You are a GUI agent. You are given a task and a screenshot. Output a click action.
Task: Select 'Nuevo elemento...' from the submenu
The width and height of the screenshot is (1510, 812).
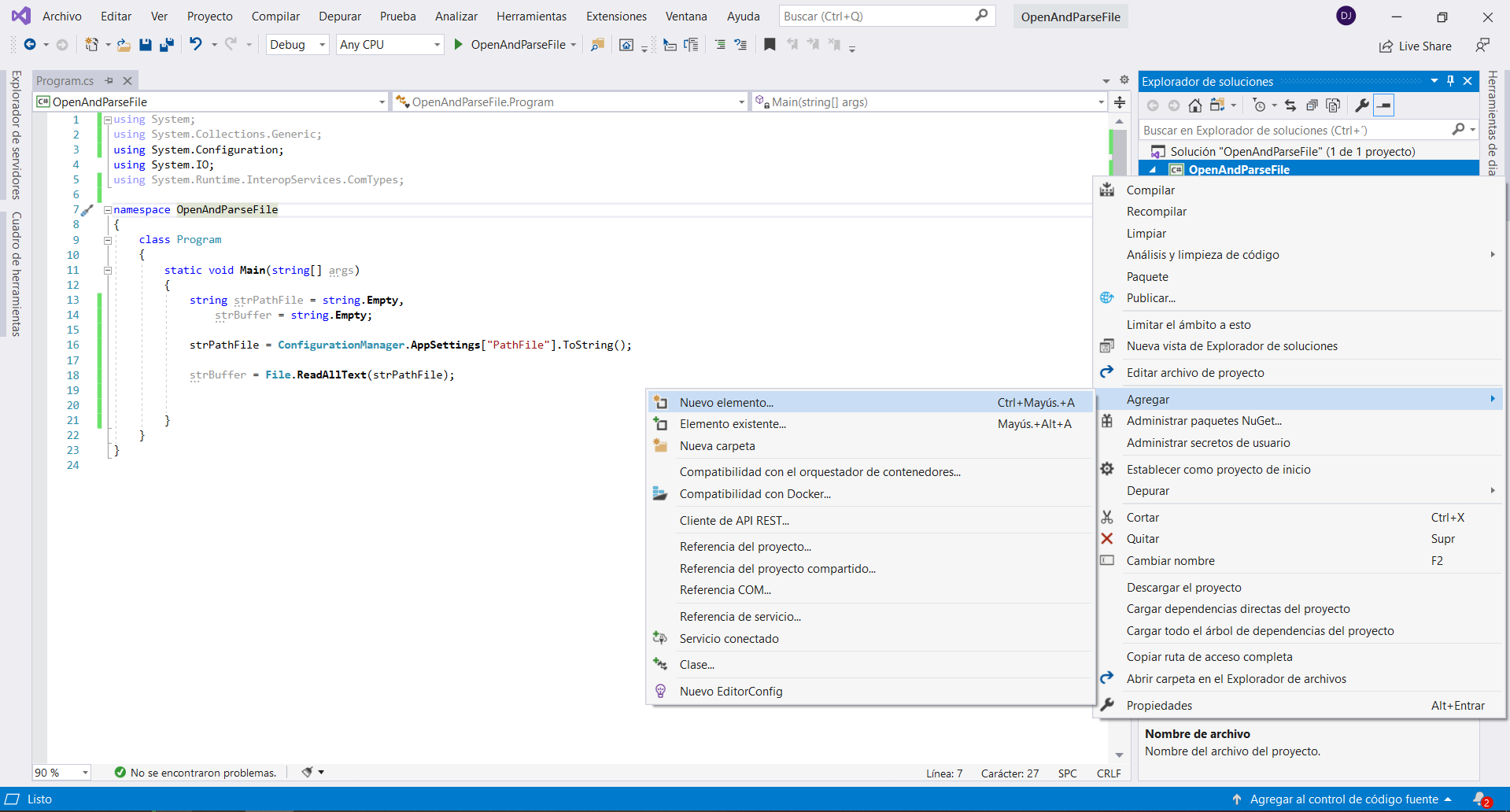[726, 403]
